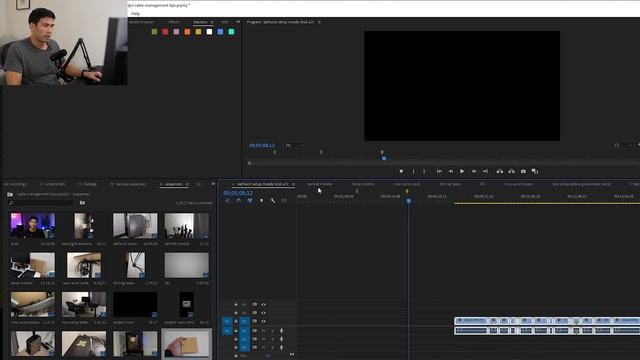Click the bin folder icon in project path

10,194
